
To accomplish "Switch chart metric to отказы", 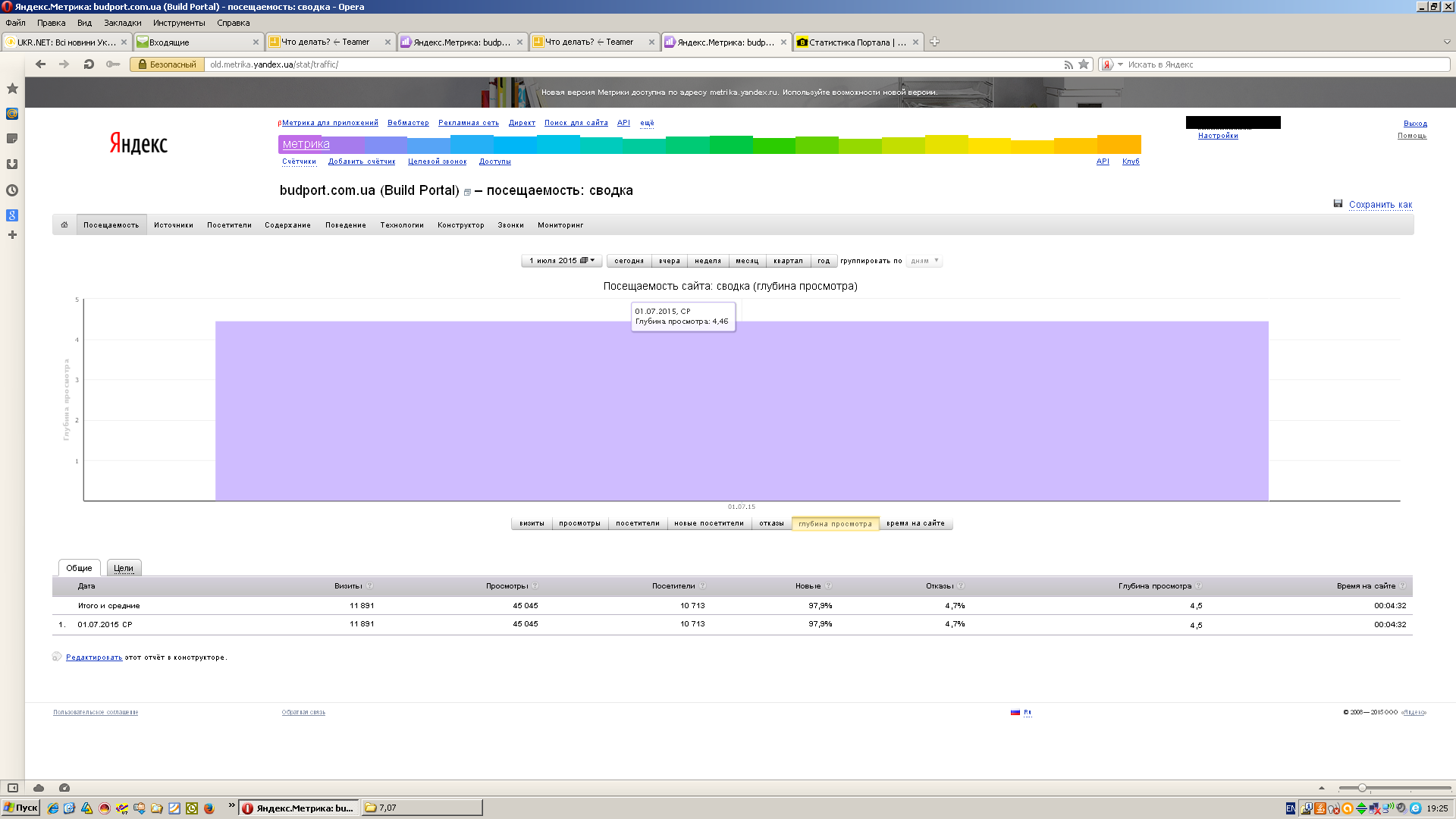I will 771,523.
